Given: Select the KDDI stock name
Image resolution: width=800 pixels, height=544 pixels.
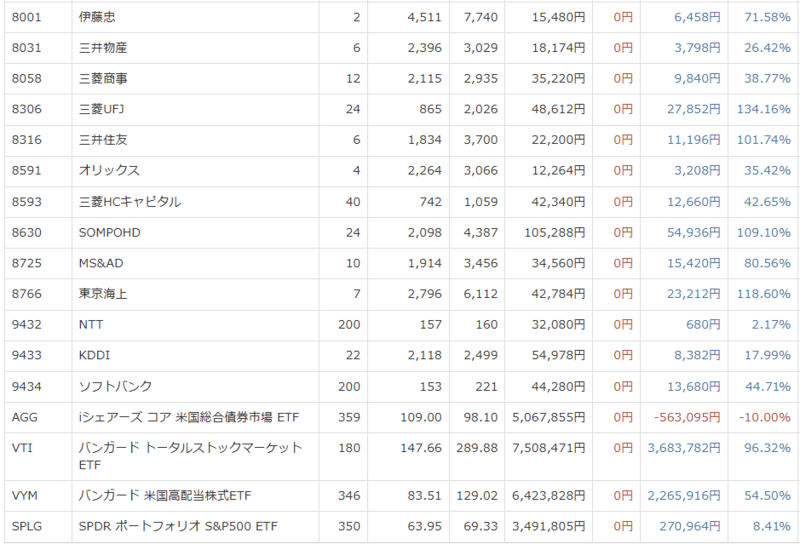Looking at the screenshot, I should click(94, 355).
